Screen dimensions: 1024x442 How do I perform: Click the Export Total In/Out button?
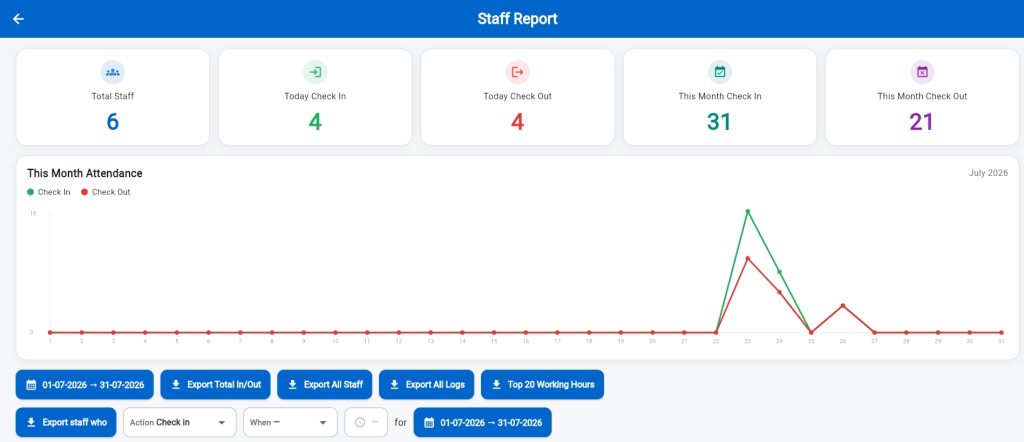coord(216,385)
